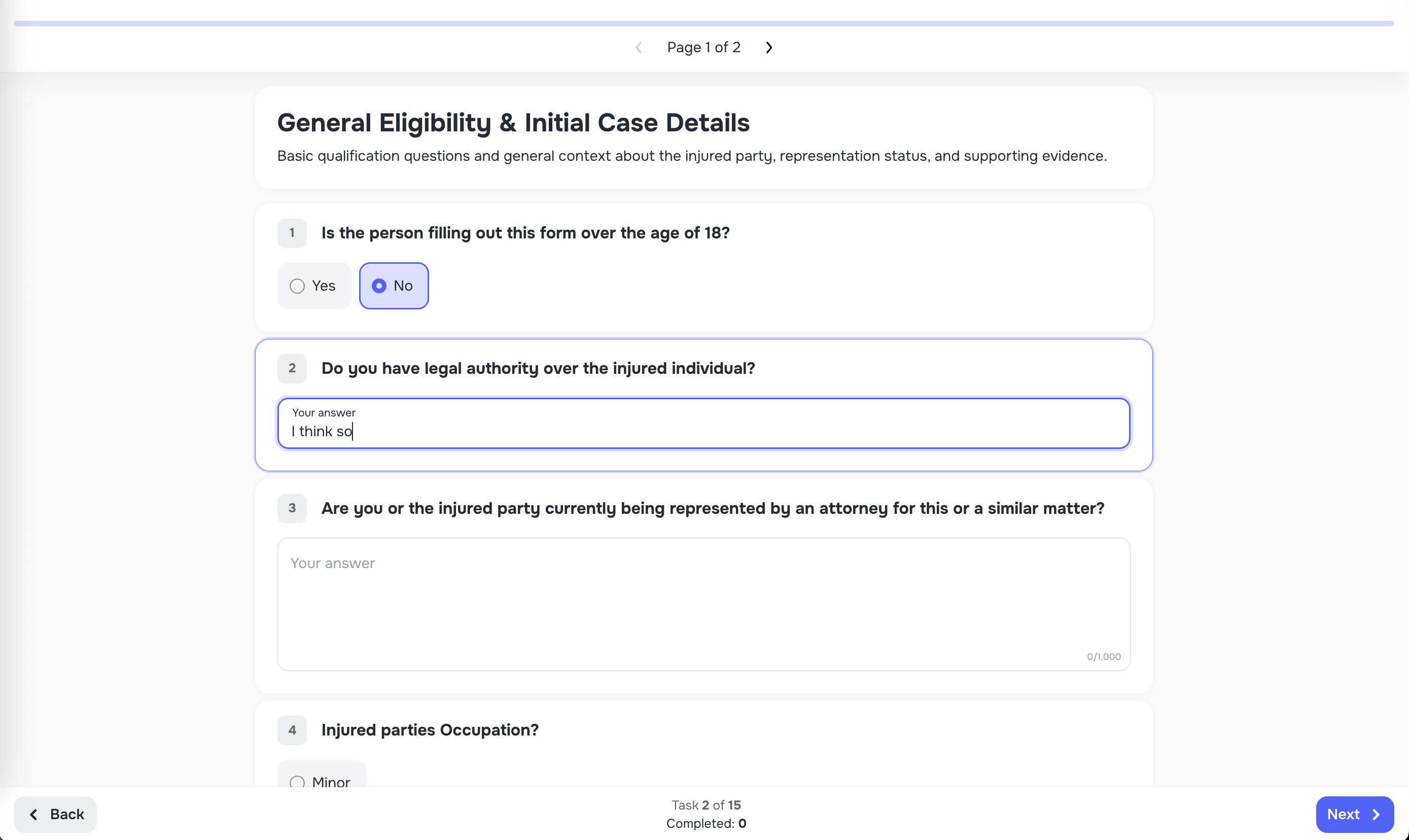Click the number badge for question 3

coord(292,508)
